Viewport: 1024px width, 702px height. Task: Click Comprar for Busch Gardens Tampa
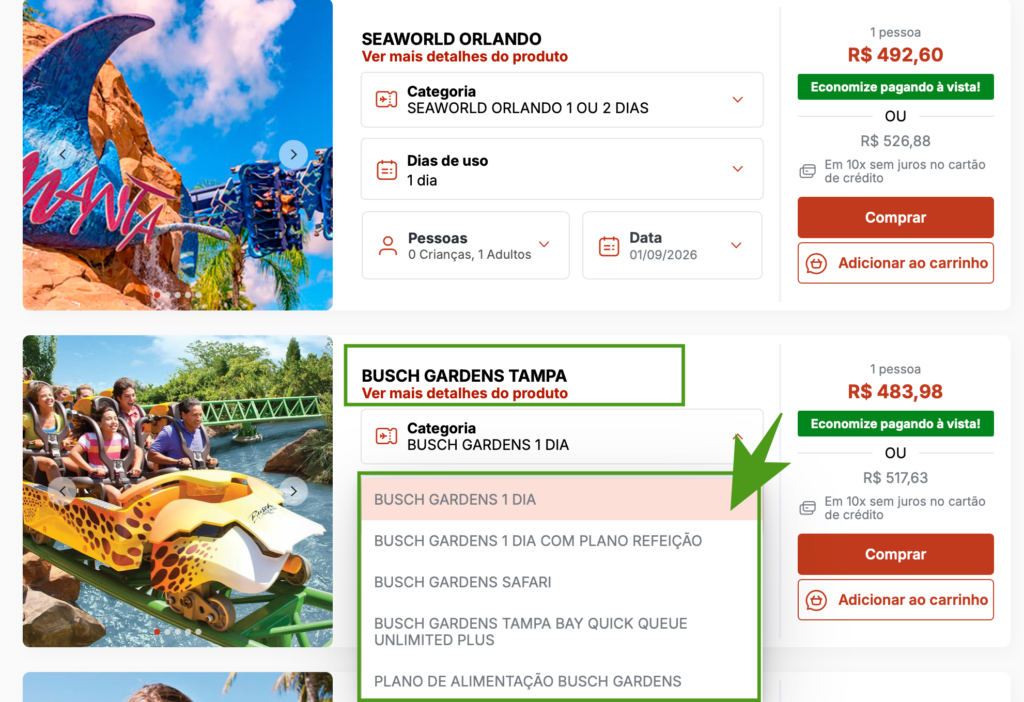(x=895, y=554)
